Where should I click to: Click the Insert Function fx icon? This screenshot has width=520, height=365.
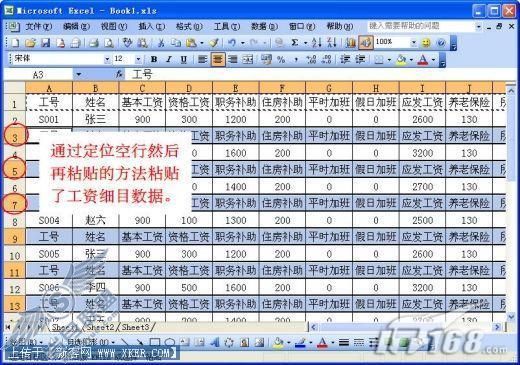click(x=119, y=74)
